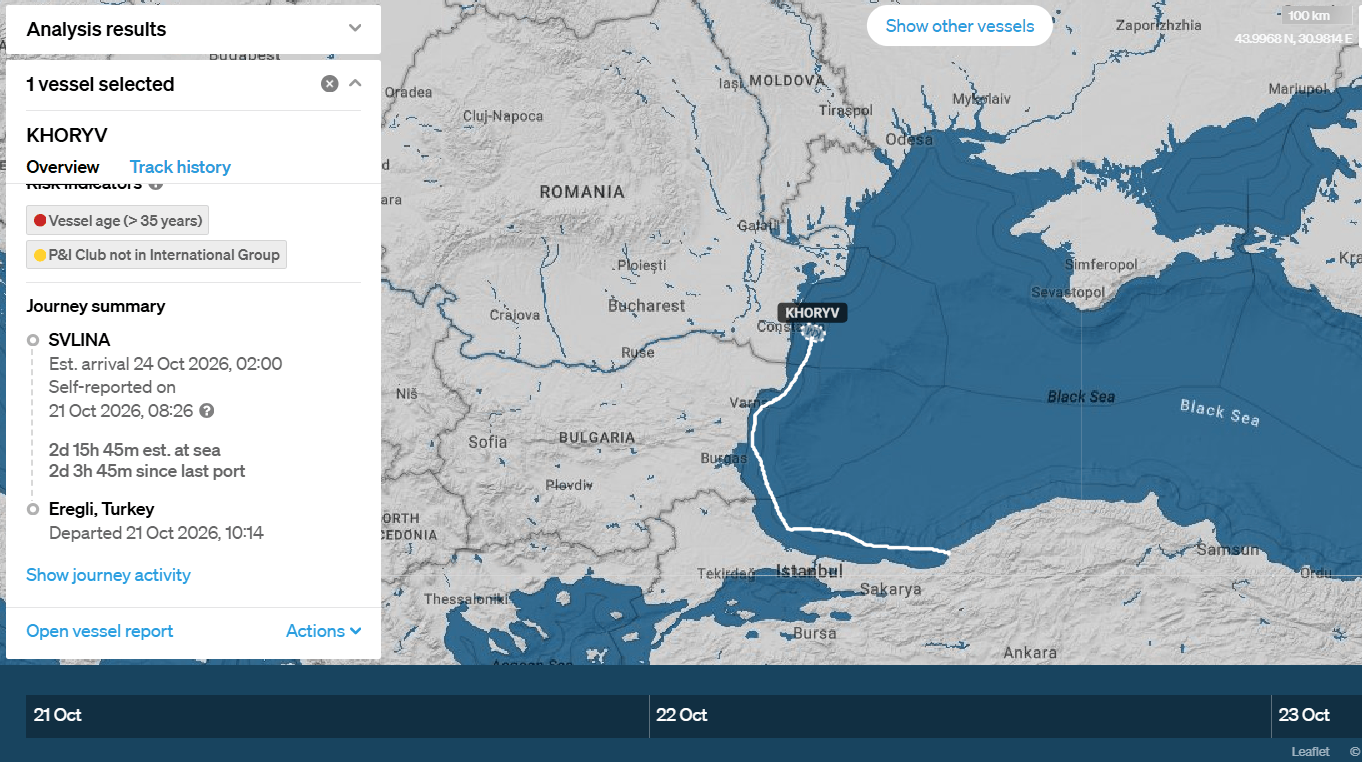Image resolution: width=1362 pixels, height=762 pixels.
Task: Click the Leaflet attribution link
Action: click(1310, 751)
